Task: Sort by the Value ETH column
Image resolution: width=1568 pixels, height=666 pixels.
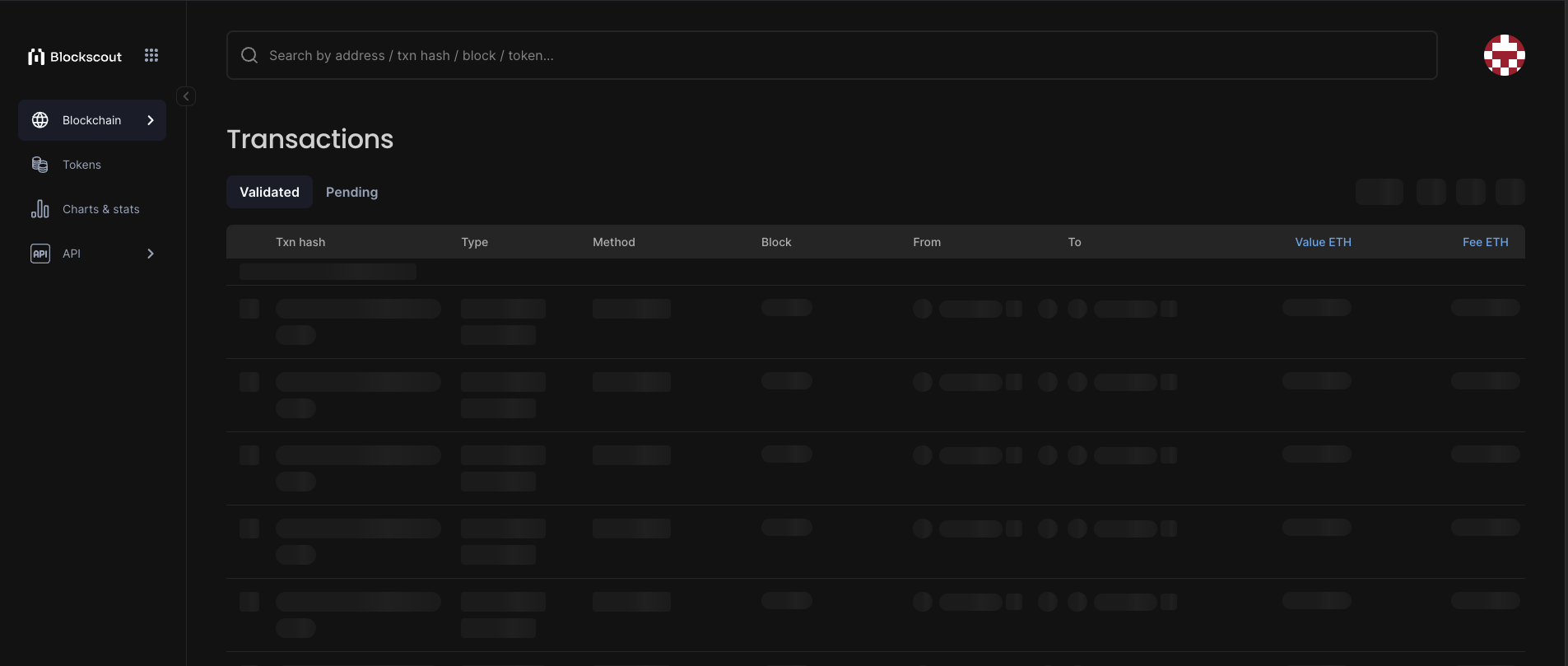Action: [x=1323, y=242]
